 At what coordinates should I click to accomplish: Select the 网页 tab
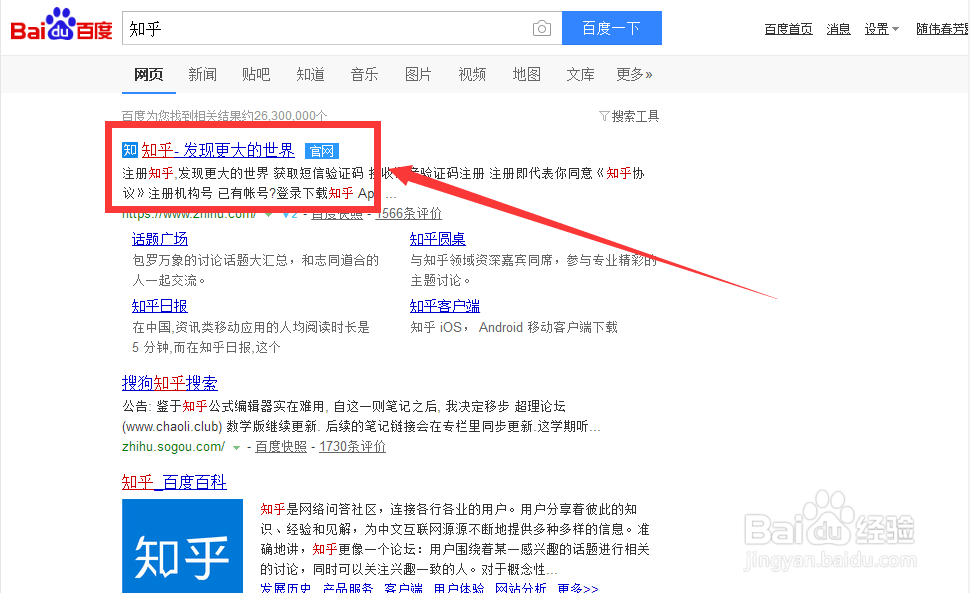148,75
